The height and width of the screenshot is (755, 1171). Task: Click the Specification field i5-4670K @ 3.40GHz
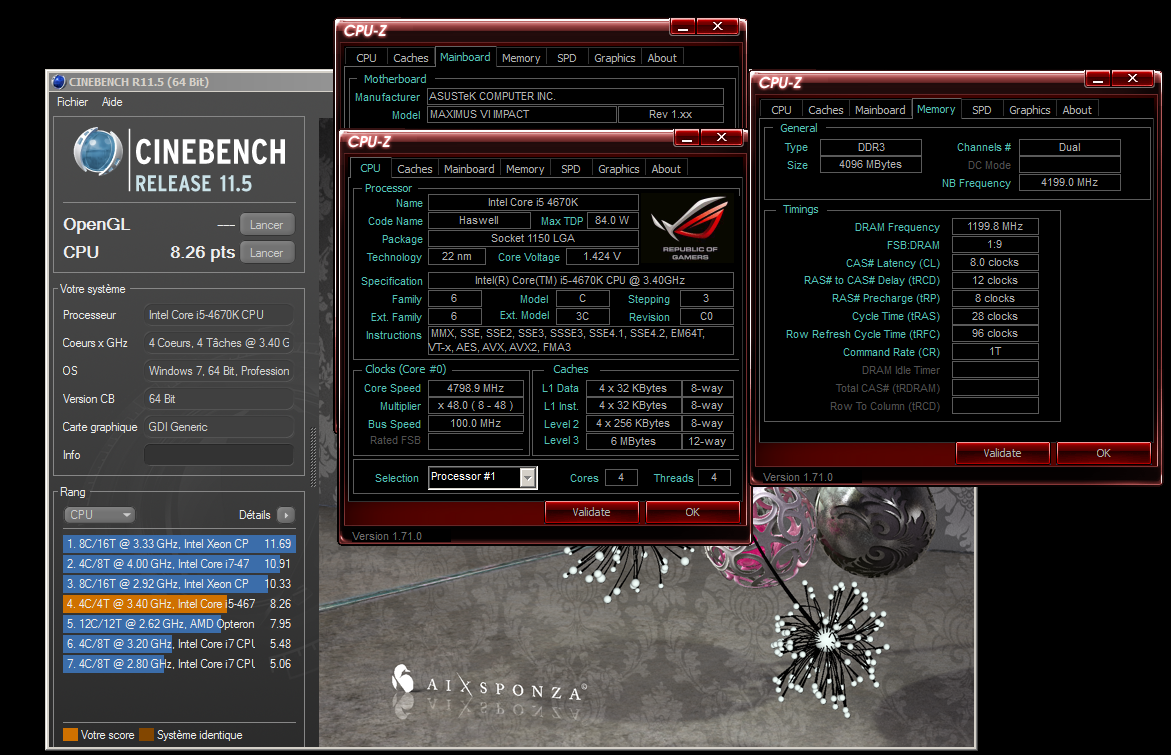(x=580, y=280)
